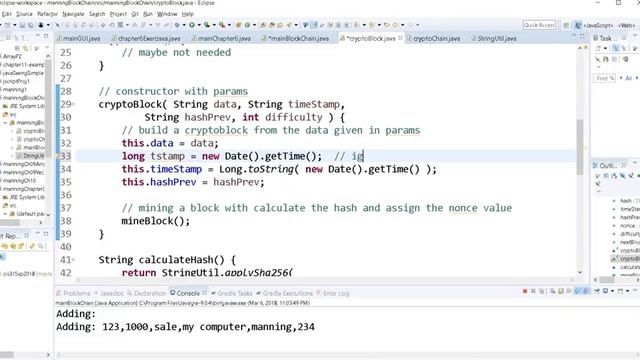Viewport: 640px width, 360px height.
Task: Click the Save All icon in the toolbar
Action: tap(31, 25)
